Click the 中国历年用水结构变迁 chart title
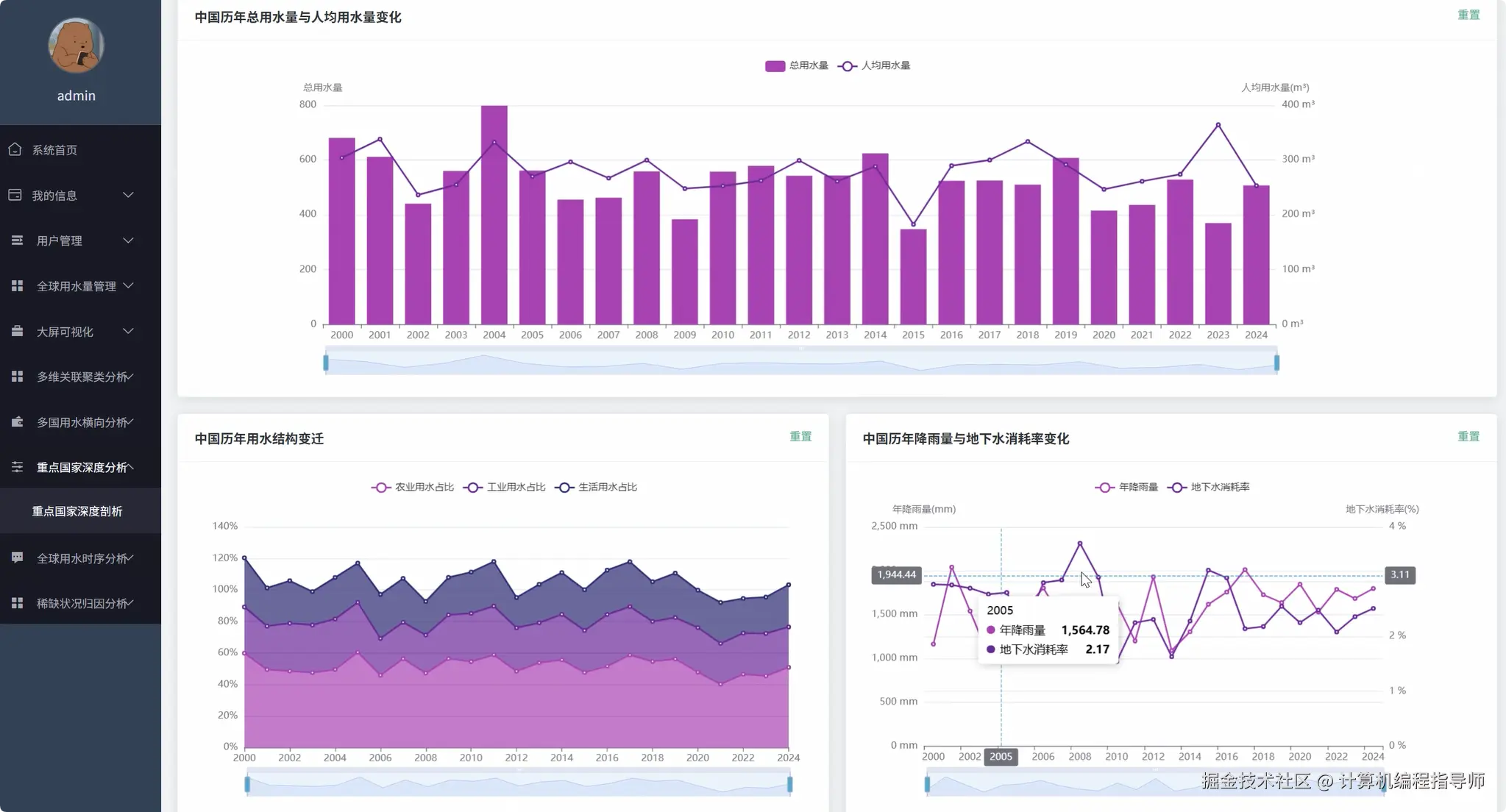This screenshot has width=1506, height=812. coord(259,438)
